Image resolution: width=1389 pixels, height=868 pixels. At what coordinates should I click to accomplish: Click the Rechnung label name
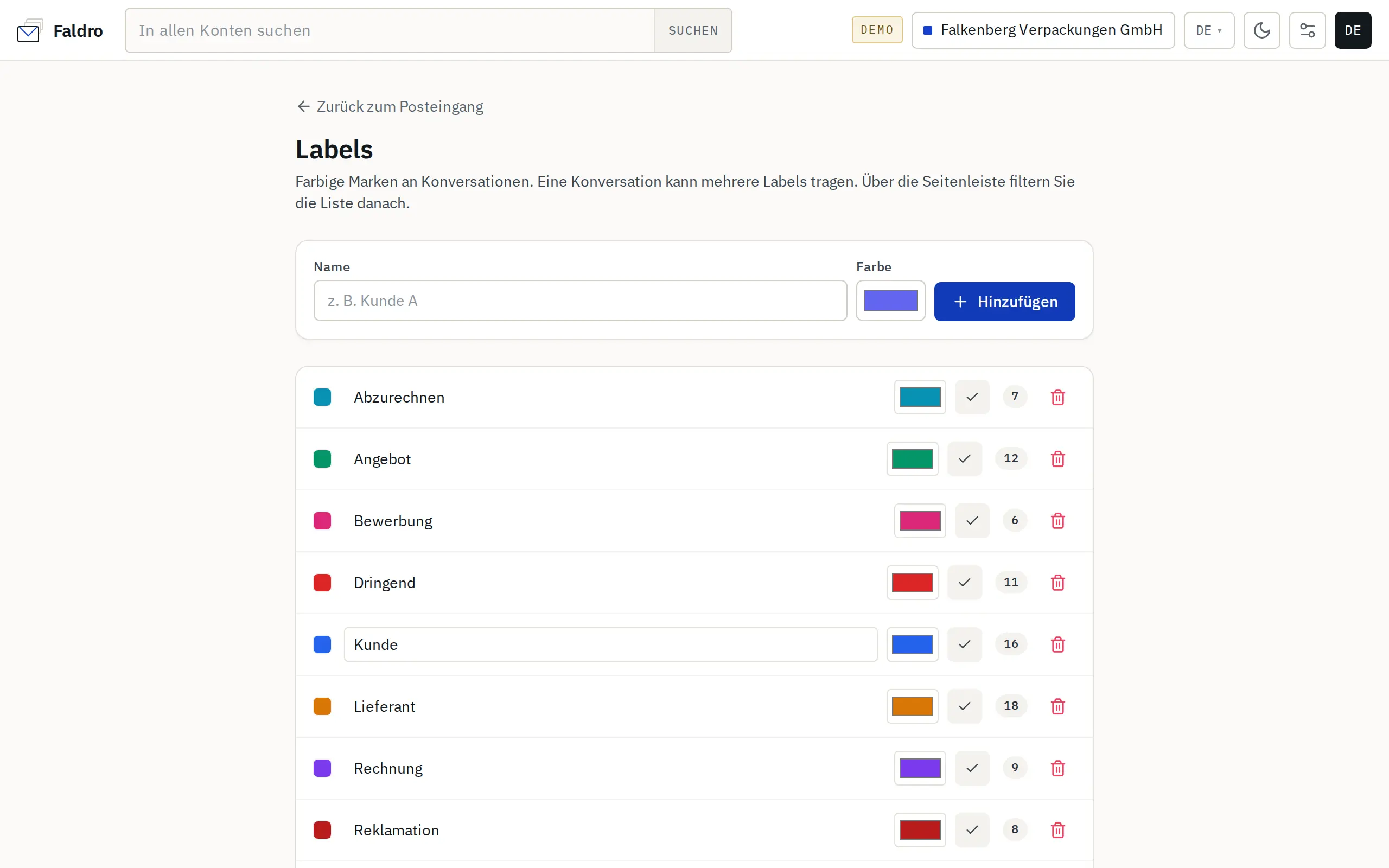point(388,768)
